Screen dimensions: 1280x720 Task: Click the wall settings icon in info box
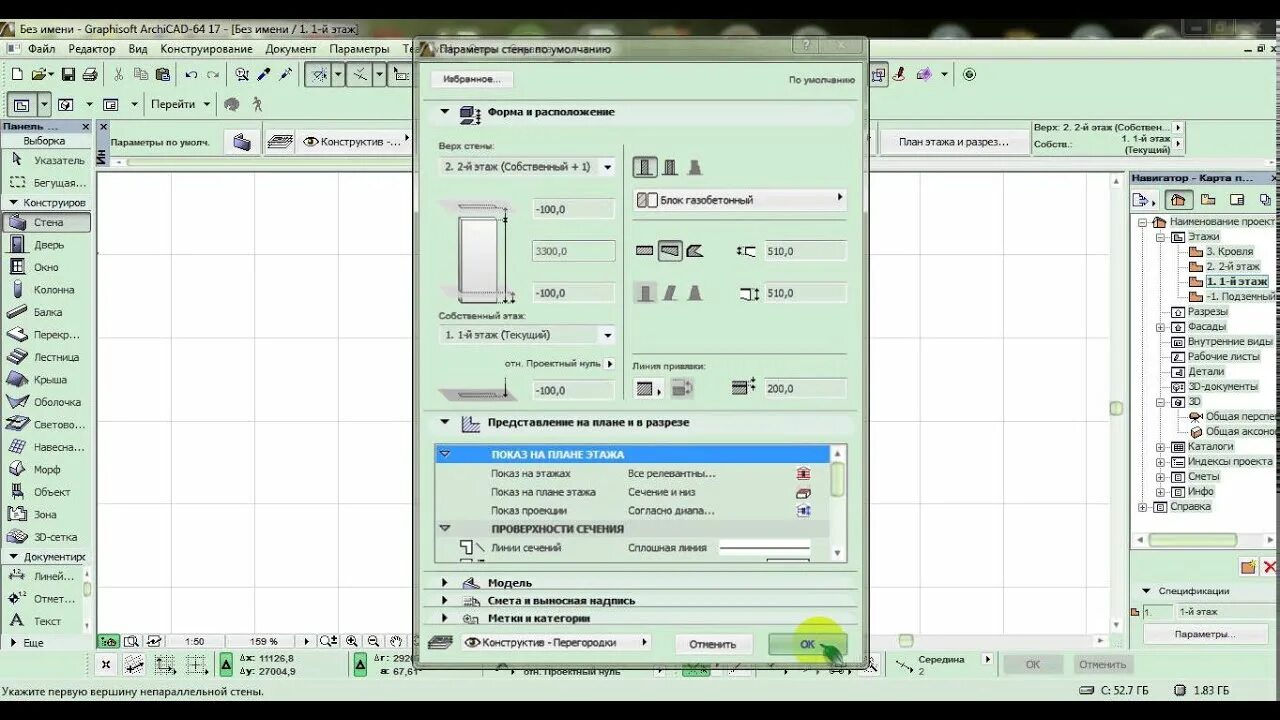[x=241, y=142]
